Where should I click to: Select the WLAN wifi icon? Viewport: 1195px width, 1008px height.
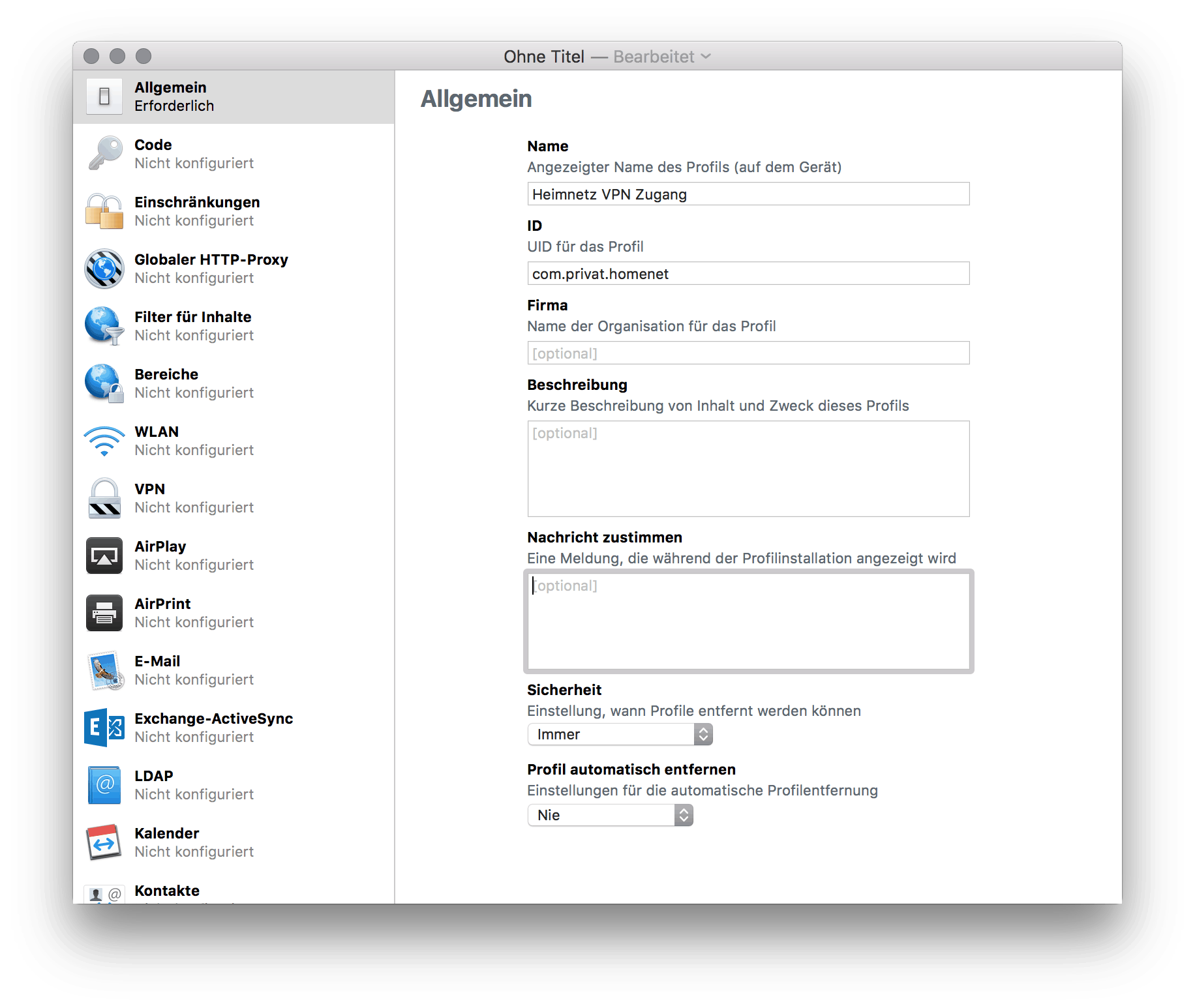[x=104, y=441]
